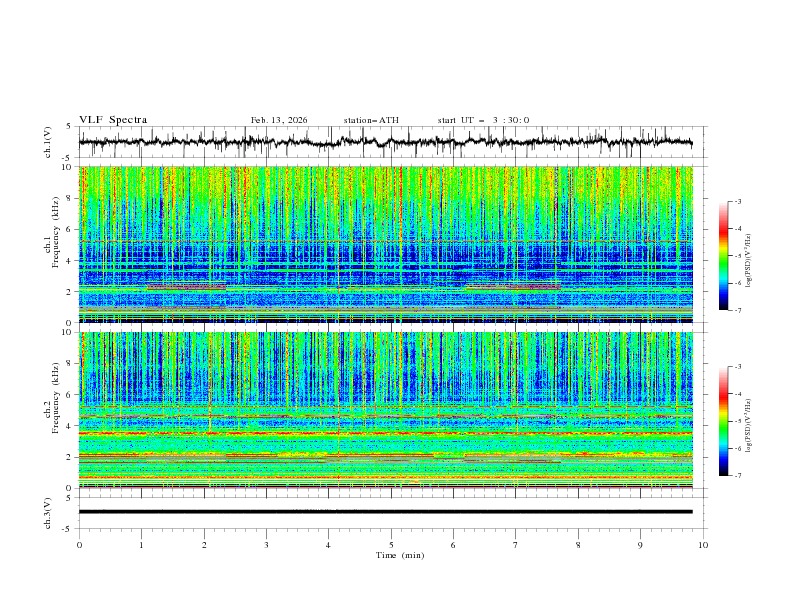Click the VLF Spectra title text
Screen dimensions: 792x612
click(x=113, y=120)
